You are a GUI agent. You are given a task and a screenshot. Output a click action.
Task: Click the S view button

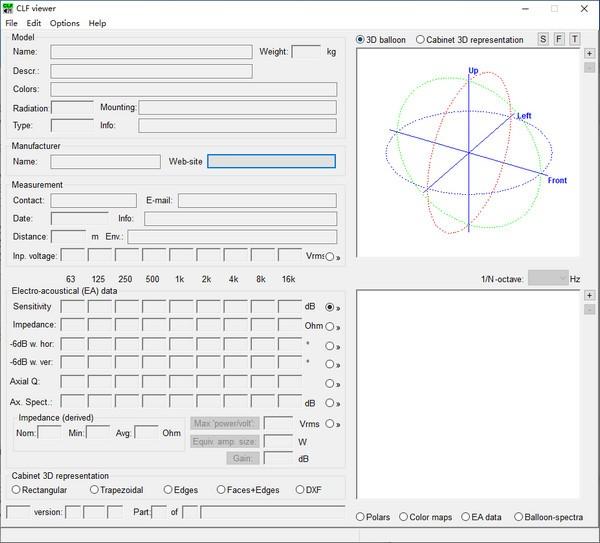tap(543, 40)
